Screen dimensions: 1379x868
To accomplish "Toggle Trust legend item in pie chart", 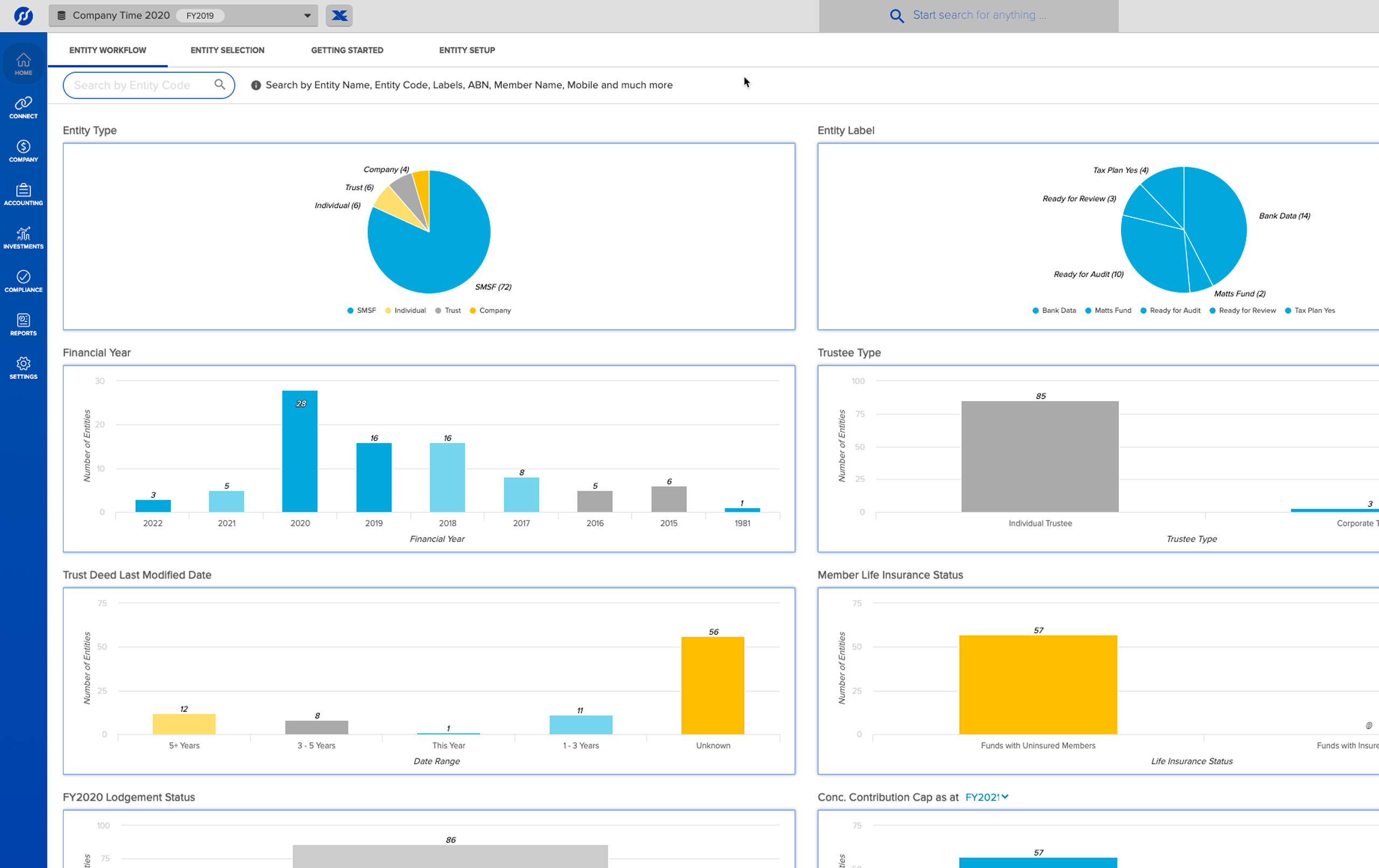I will point(448,310).
